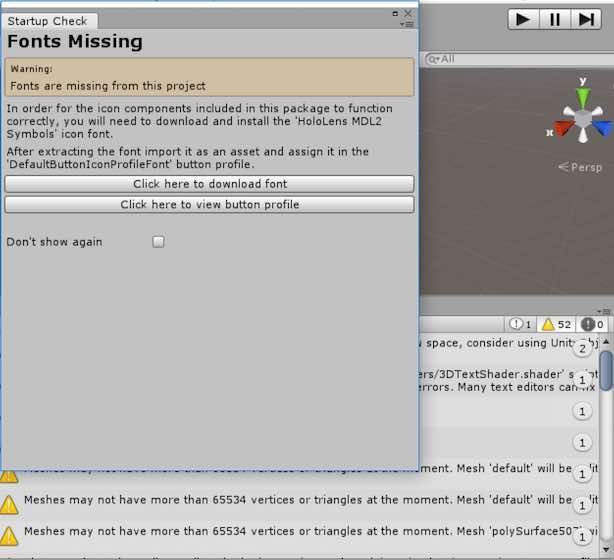
Task: Click the red X axis of scene gizmo
Action: [562, 128]
